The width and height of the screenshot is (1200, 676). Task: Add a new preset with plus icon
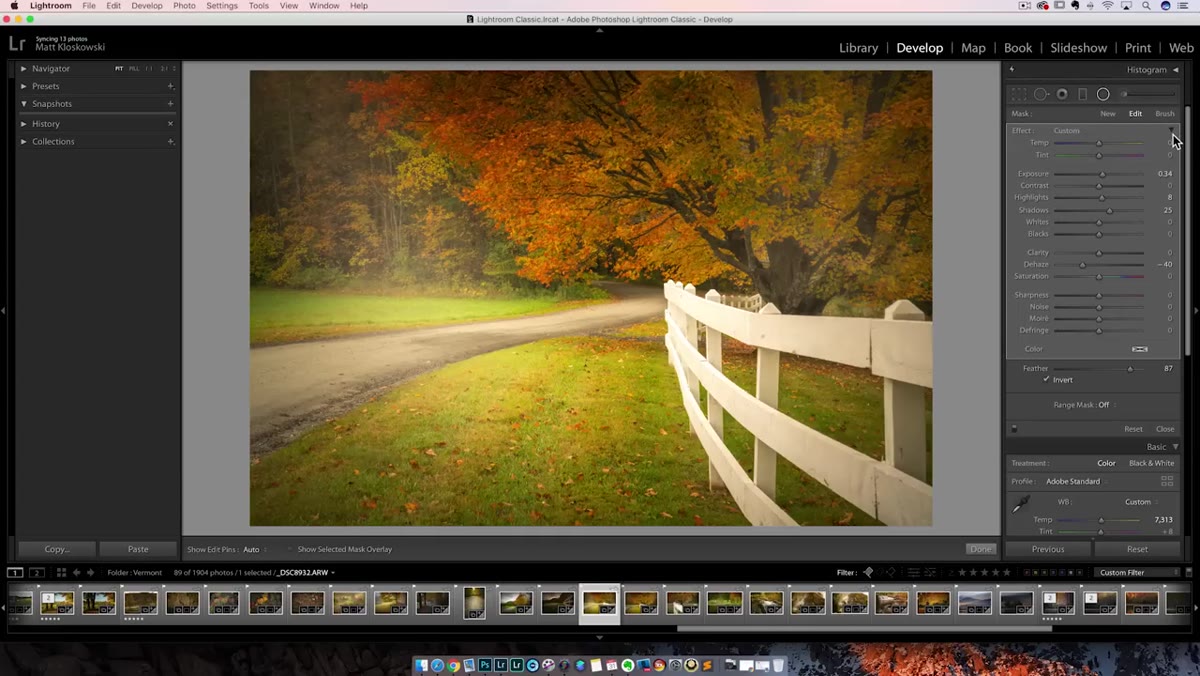pos(170,86)
